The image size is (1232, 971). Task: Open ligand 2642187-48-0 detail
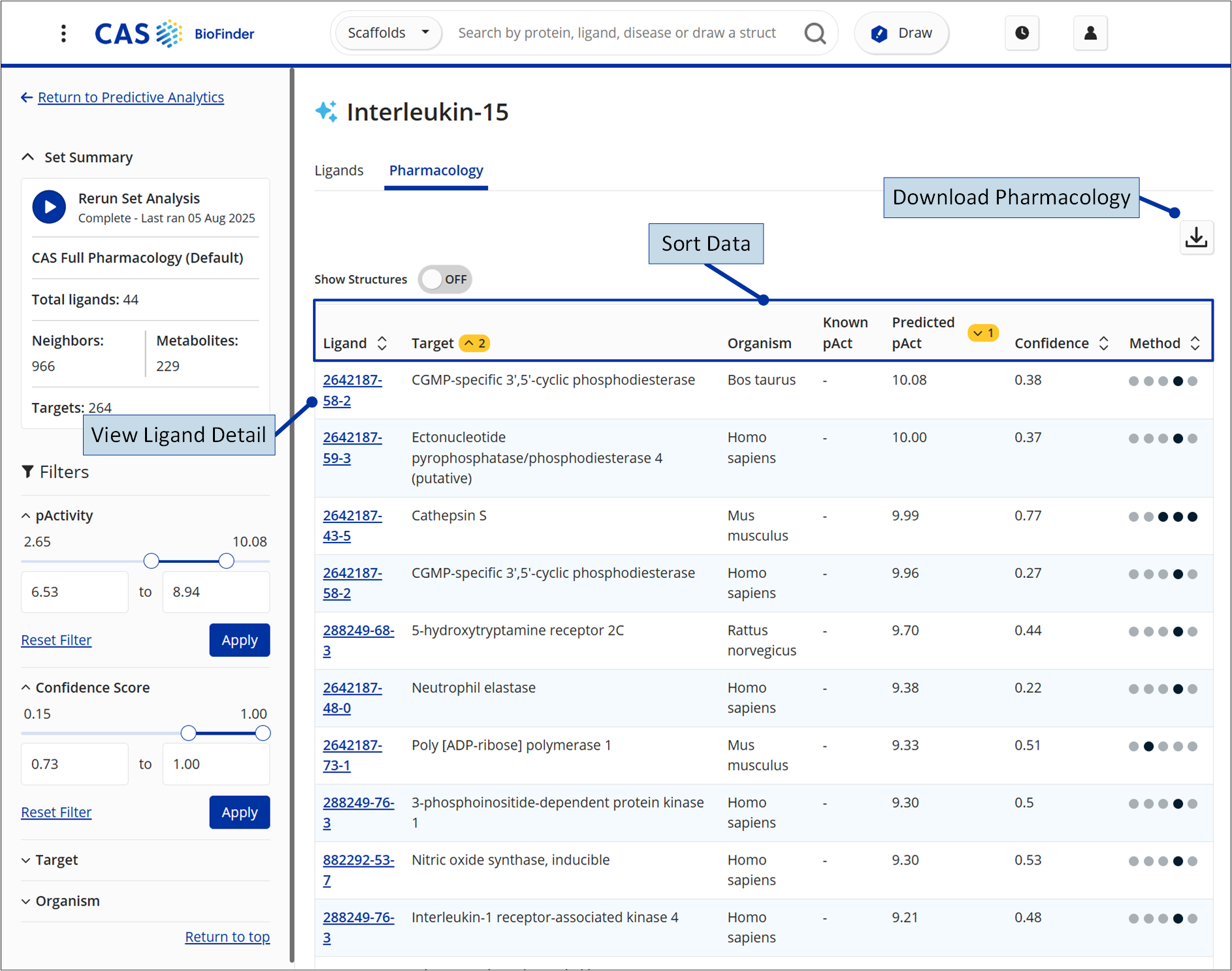352,698
